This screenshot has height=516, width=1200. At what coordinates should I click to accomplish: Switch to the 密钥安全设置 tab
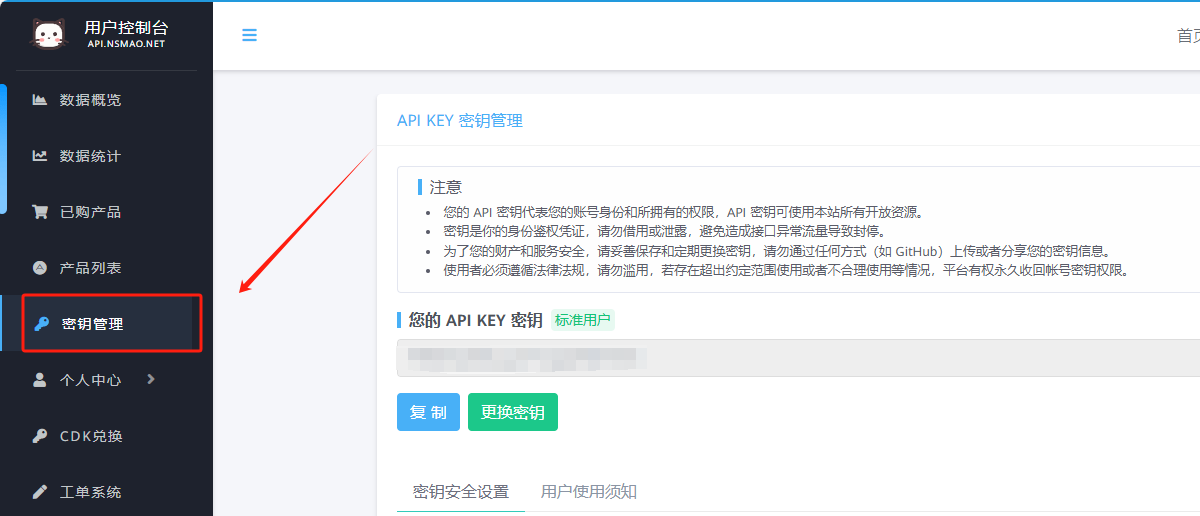click(461, 491)
